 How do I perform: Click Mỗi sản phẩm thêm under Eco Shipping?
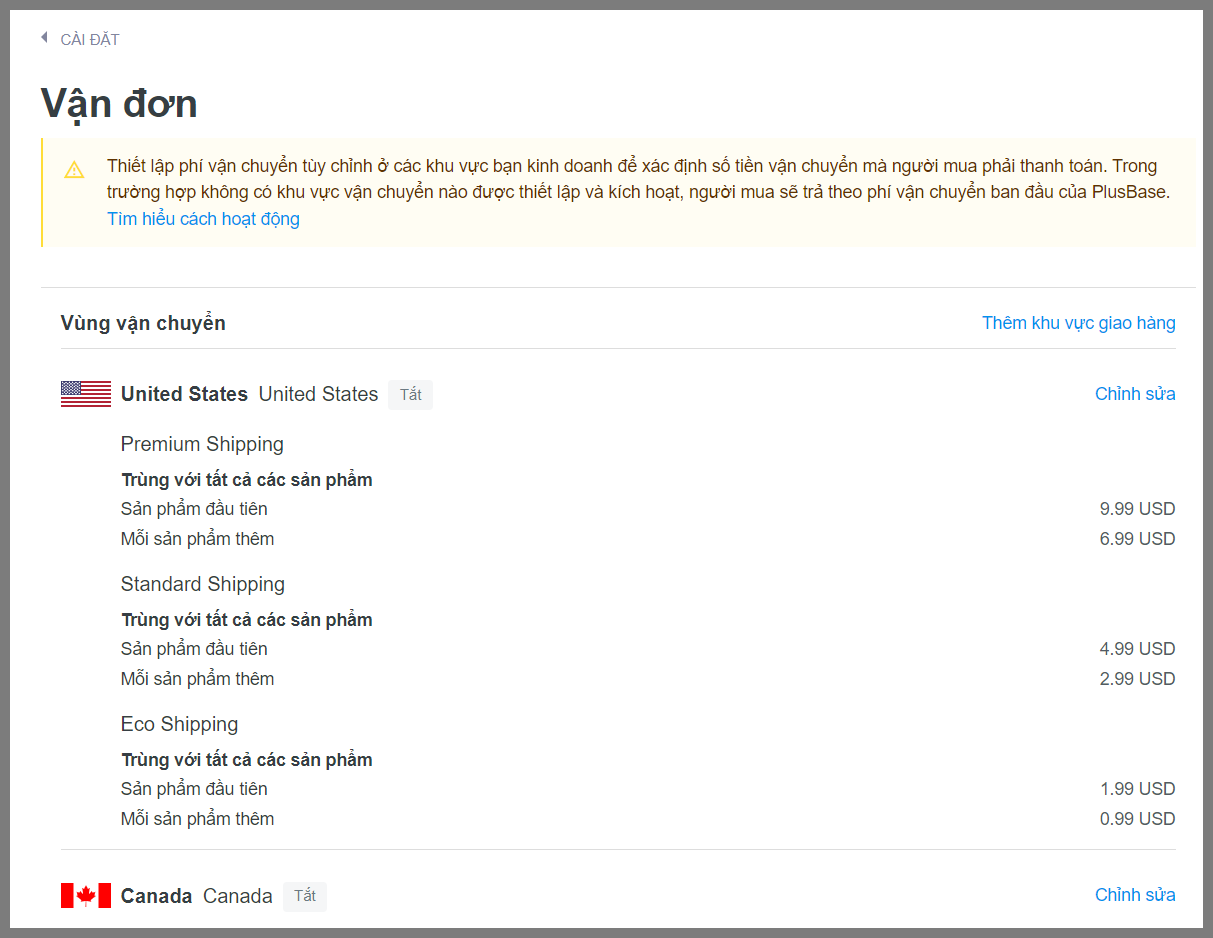197,819
